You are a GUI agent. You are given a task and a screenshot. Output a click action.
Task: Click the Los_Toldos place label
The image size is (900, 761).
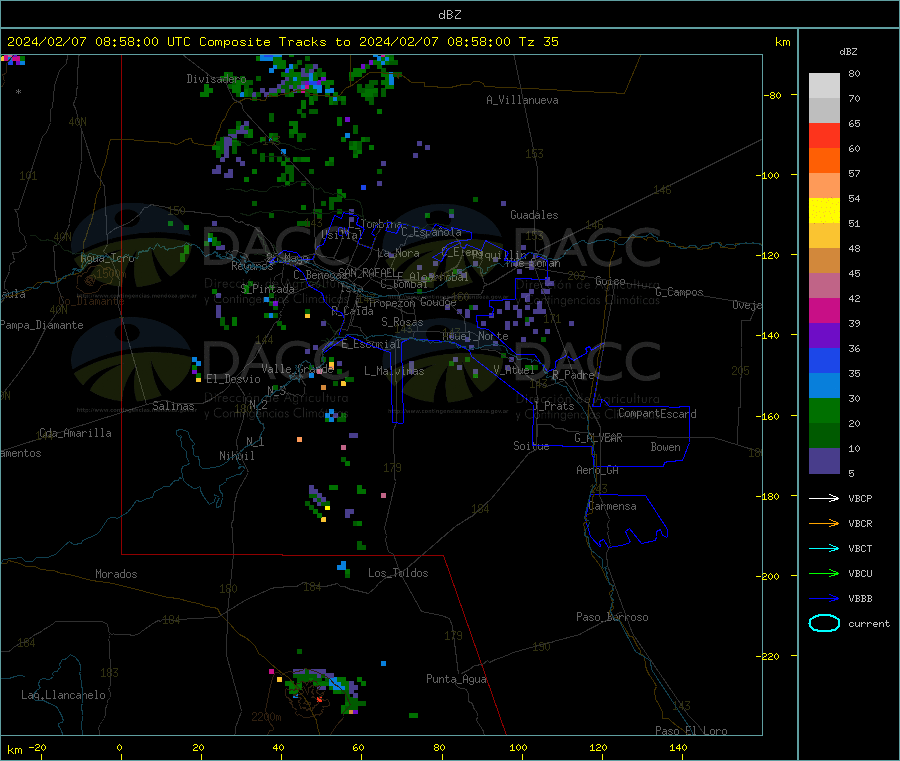pyautogui.click(x=398, y=573)
